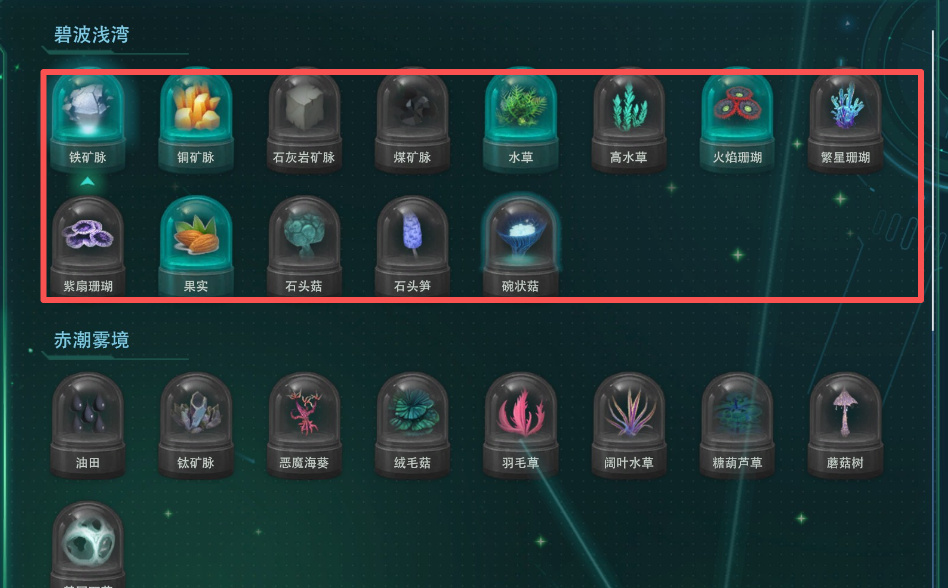Image resolution: width=948 pixels, height=588 pixels.
Task: Choose the 繁星珊瑚 coral jar
Action: pyautogui.click(x=845, y=119)
